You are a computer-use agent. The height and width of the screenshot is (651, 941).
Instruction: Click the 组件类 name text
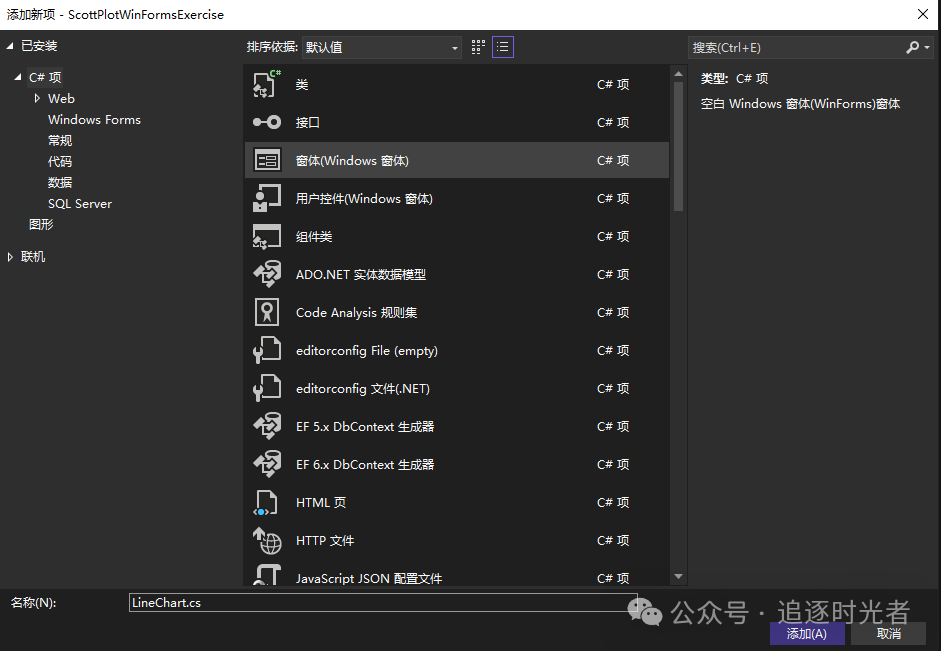(x=314, y=236)
